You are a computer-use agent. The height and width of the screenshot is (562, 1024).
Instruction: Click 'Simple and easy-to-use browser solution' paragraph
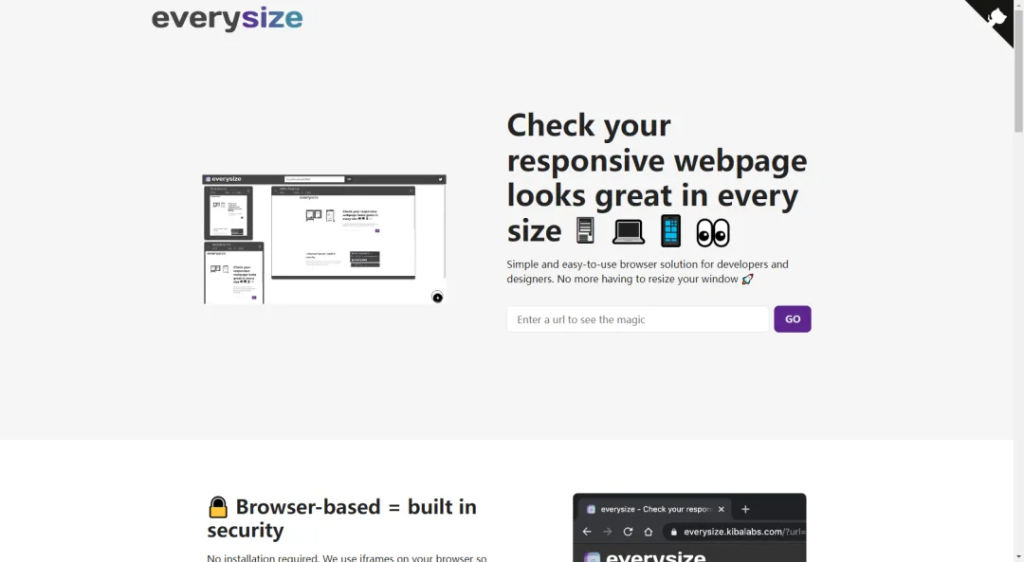[x=648, y=272]
